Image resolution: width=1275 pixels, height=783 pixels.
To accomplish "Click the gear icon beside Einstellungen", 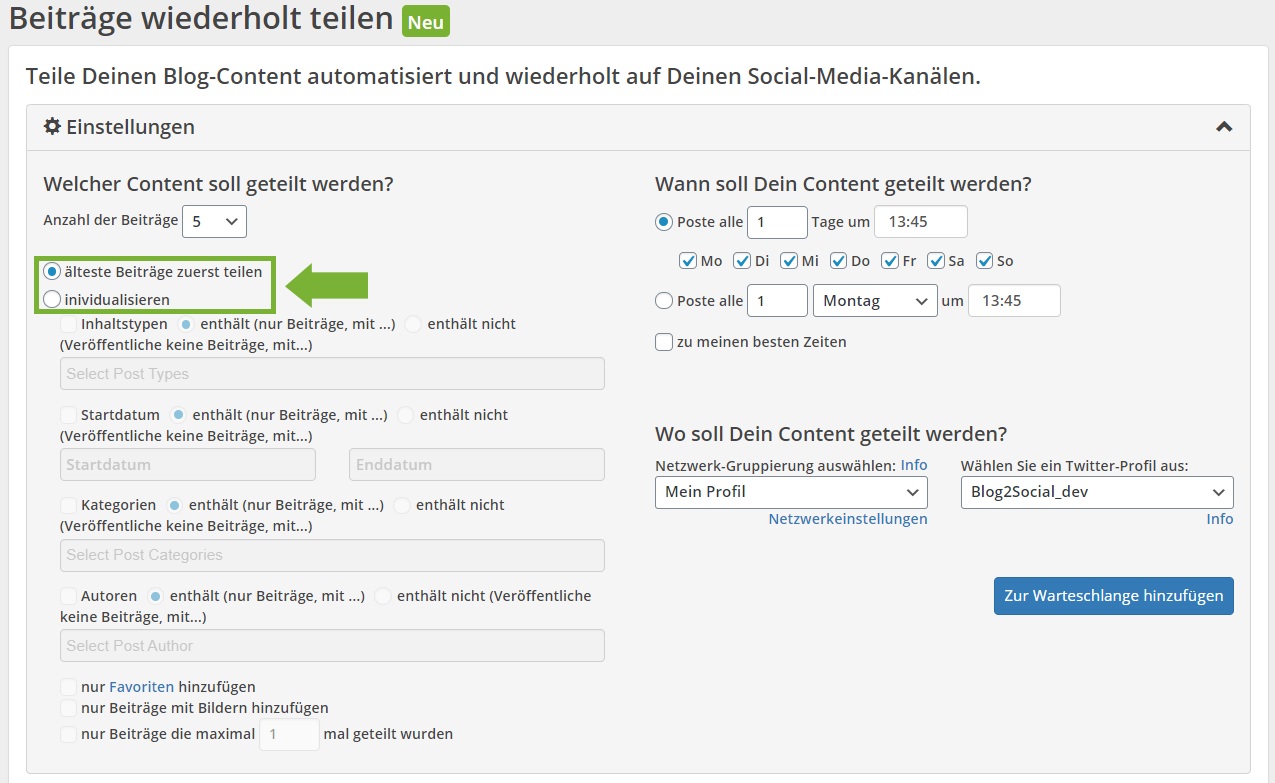I will (x=53, y=127).
